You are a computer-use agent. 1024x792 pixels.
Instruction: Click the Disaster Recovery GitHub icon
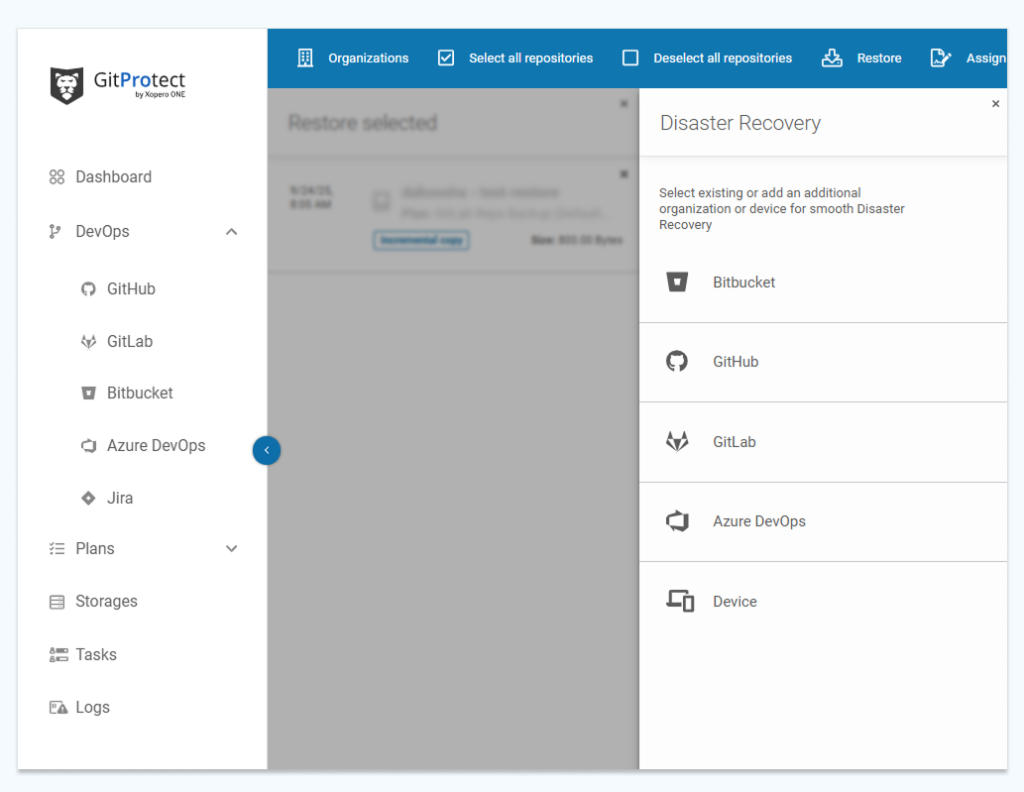click(x=677, y=361)
